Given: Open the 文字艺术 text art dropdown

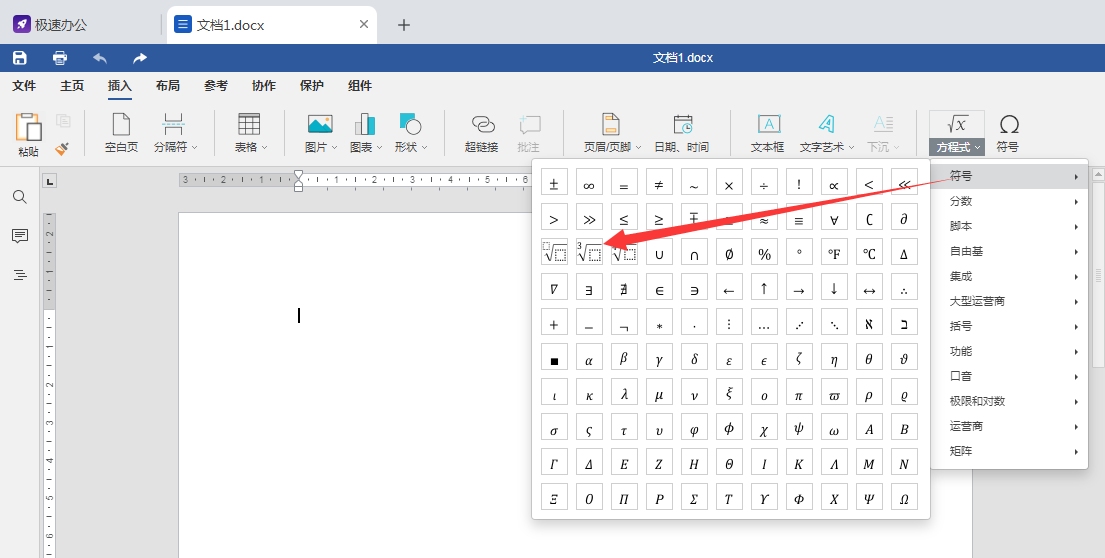Looking at the screenshot, I should (x=827, y=133).
